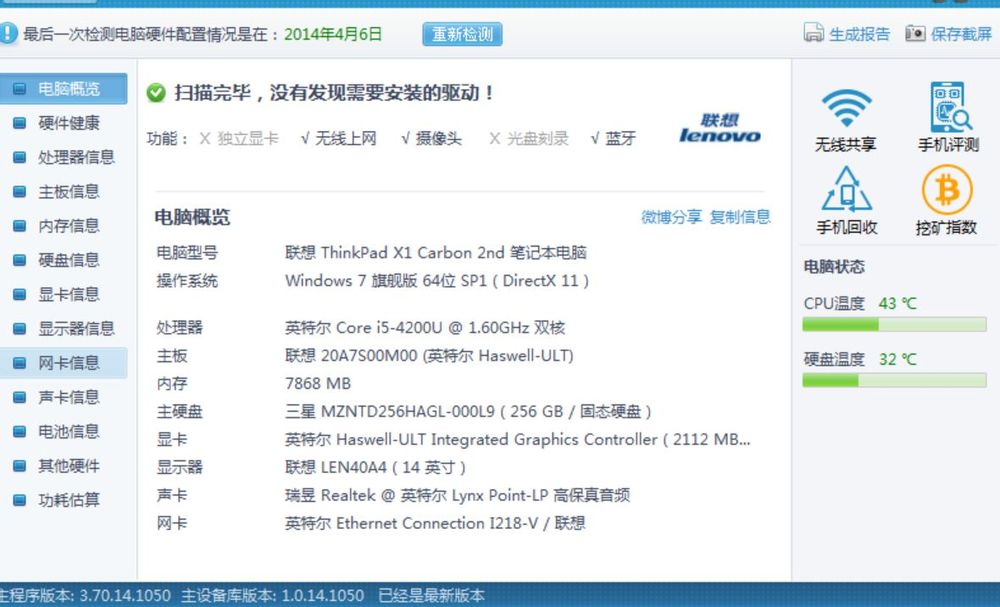The height and width of the screenshot is (607, 1000).
Task: Open 挖矿指数 bitcoin icon
Action: pos(947,200)
